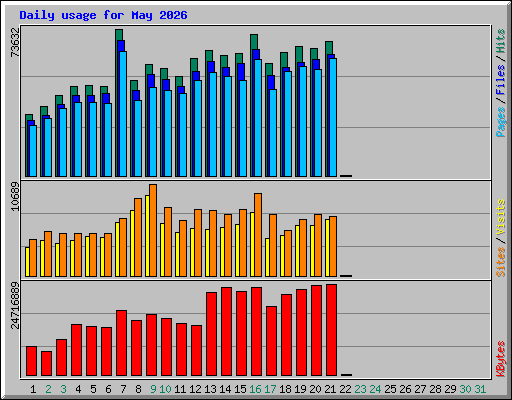Viewport: 512px width, 400px height.
Task: Click day 25 on the x-axis
Action: pyautogui.click(x=390, y=389)
